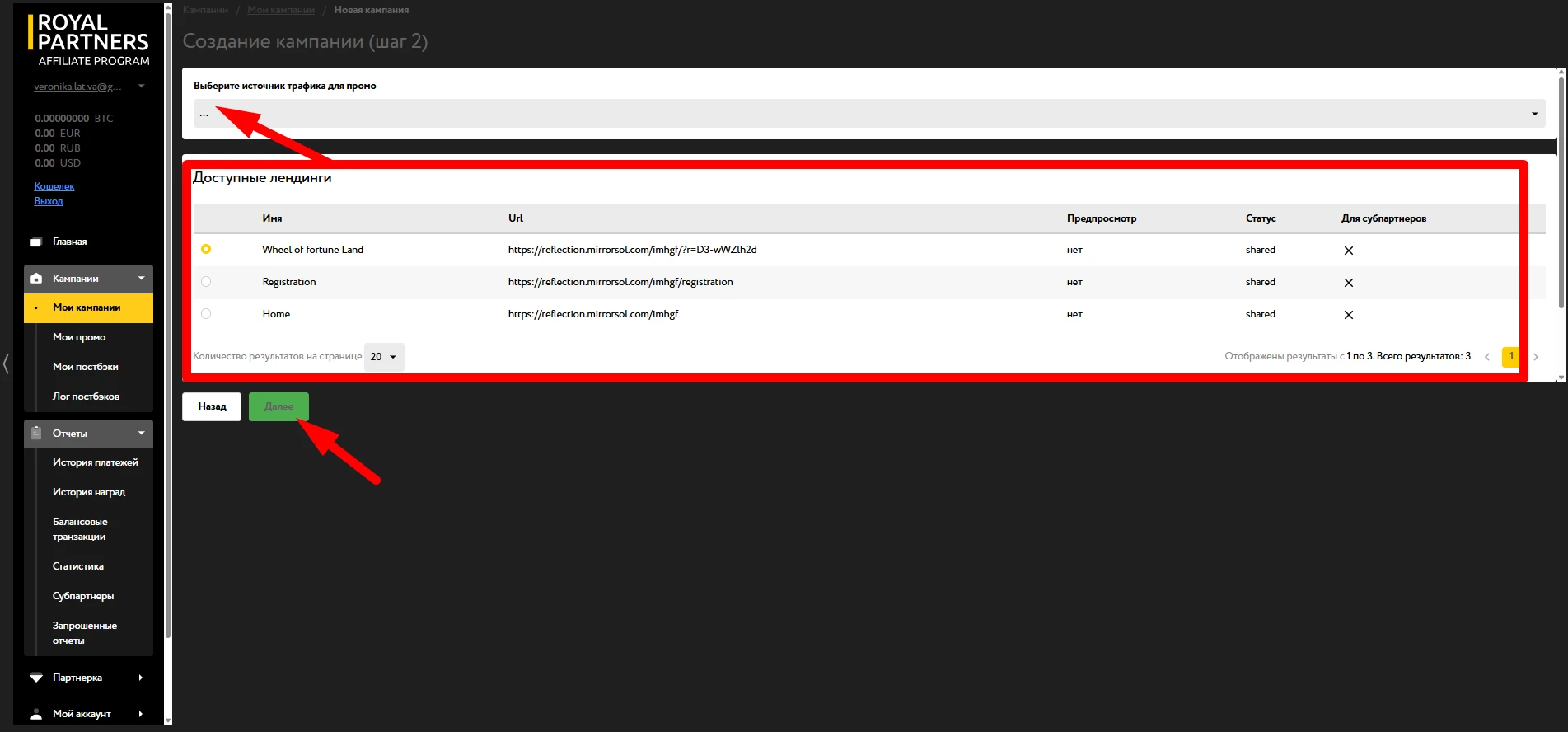Image resolution: width=1568 pixels, height=732 pixels.
Task: Go to pagination page 1
Action: click(1511, 356)
